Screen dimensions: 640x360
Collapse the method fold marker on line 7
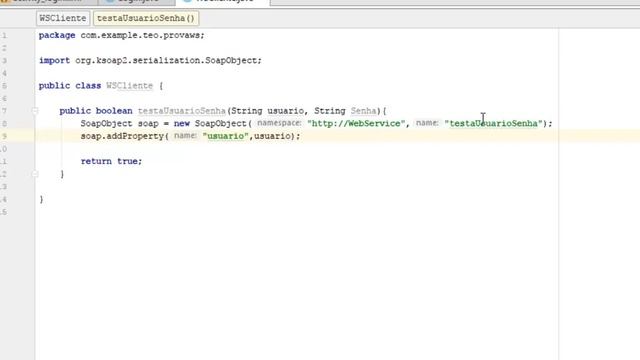[x=35, y=111]
